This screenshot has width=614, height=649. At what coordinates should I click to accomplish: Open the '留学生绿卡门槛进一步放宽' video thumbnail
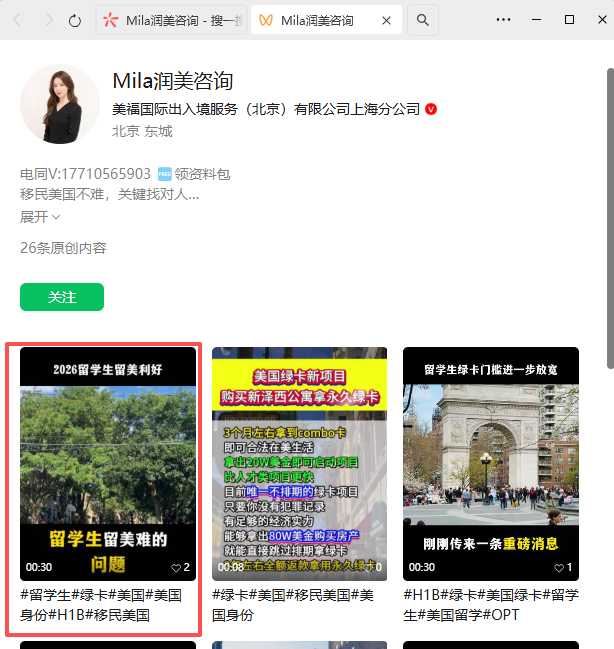click(x=491, y=464)
